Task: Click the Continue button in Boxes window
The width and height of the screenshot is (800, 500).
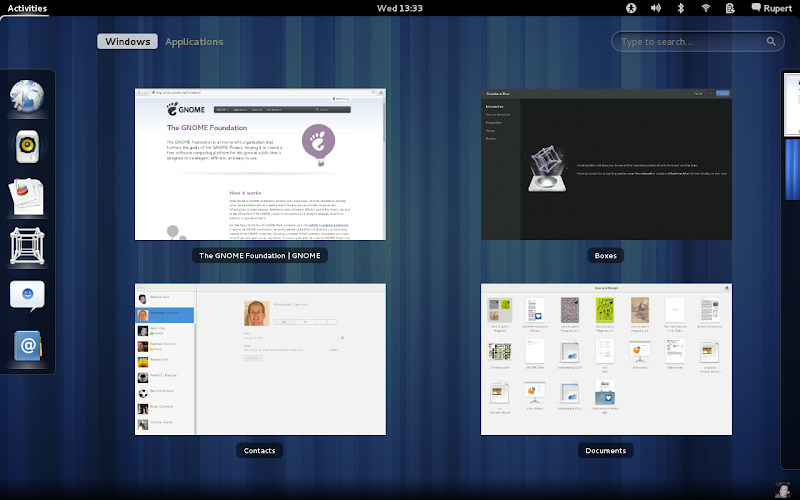Action: 723,93
